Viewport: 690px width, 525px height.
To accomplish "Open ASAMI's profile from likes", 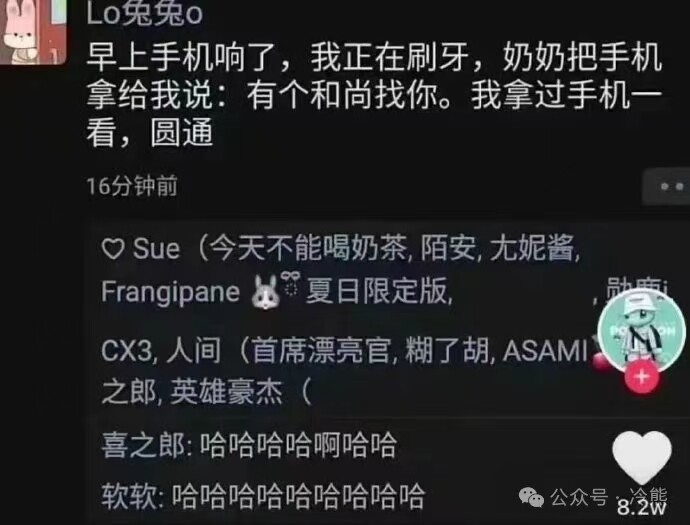I will (x=545, y=351).
